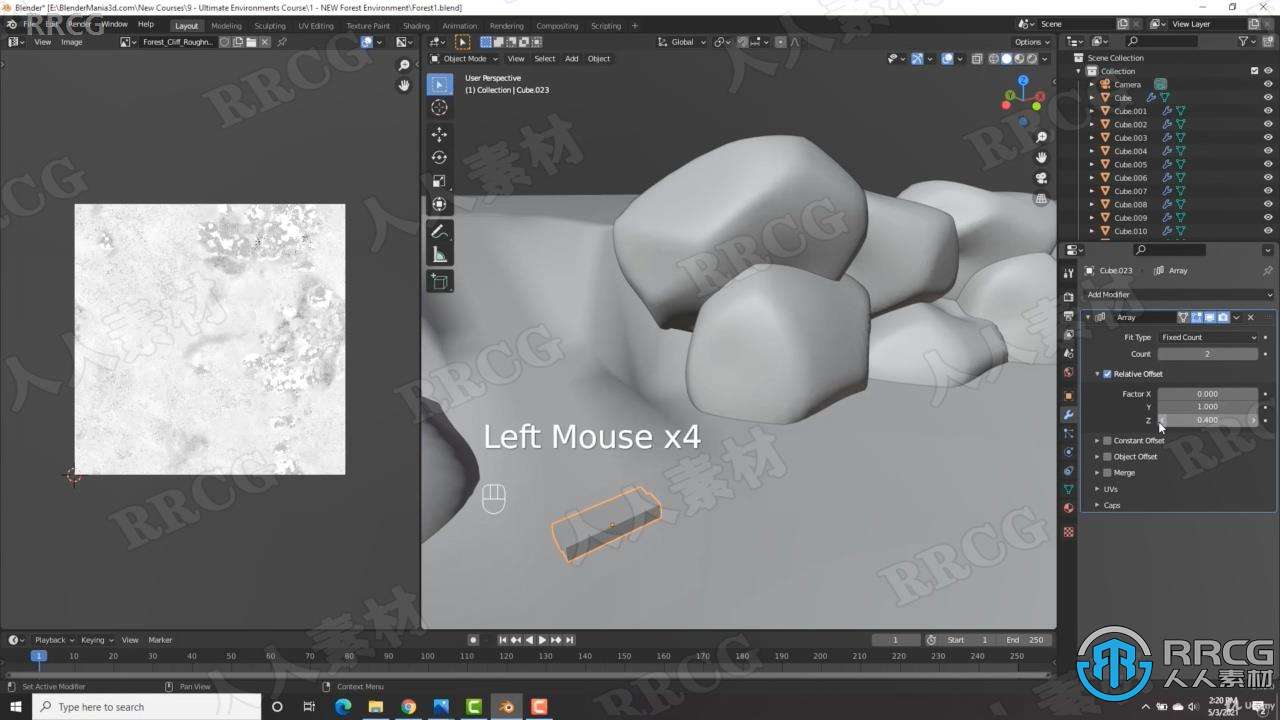Open viewport Options dropdown
Viewport: 1280px width, 720px height.
coord(1031,42)
